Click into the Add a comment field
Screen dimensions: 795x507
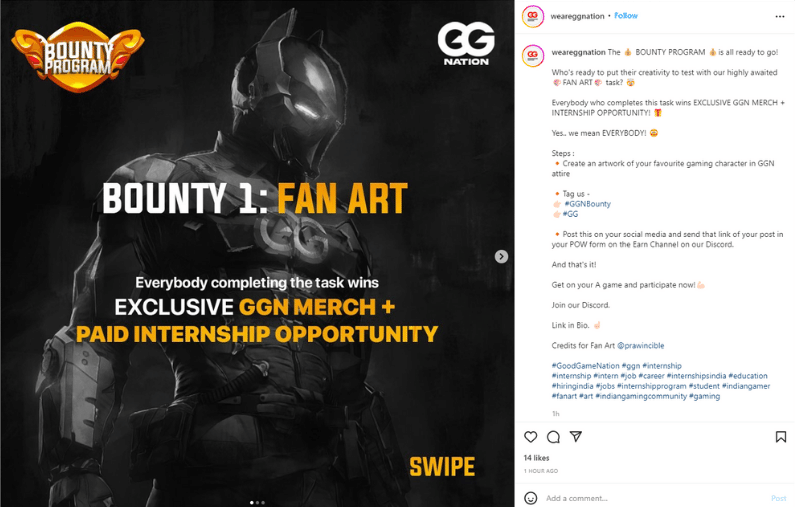(654, 498)
